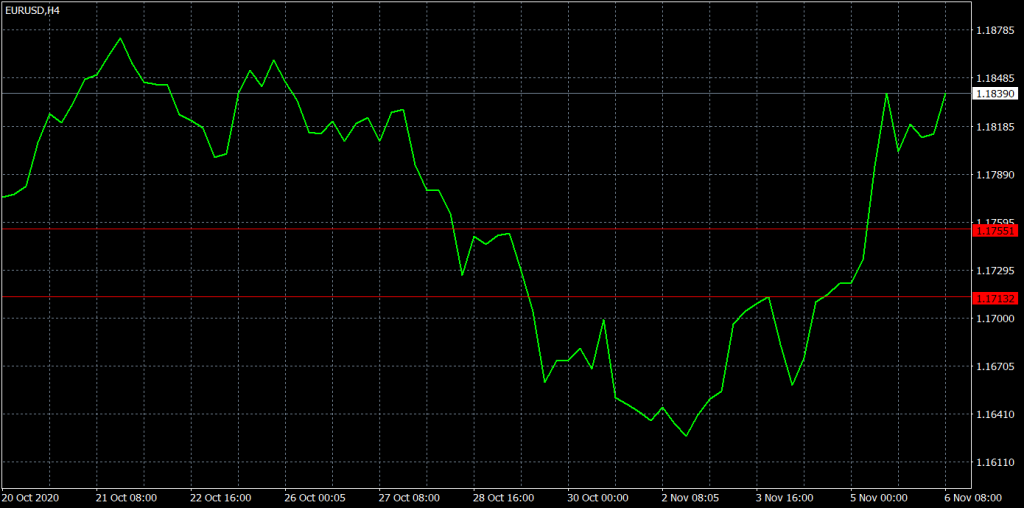This screenshot has width=1024, height=508.
Task: Click the 6 Nov 08:00 time label
Action: tap(975, 498)
